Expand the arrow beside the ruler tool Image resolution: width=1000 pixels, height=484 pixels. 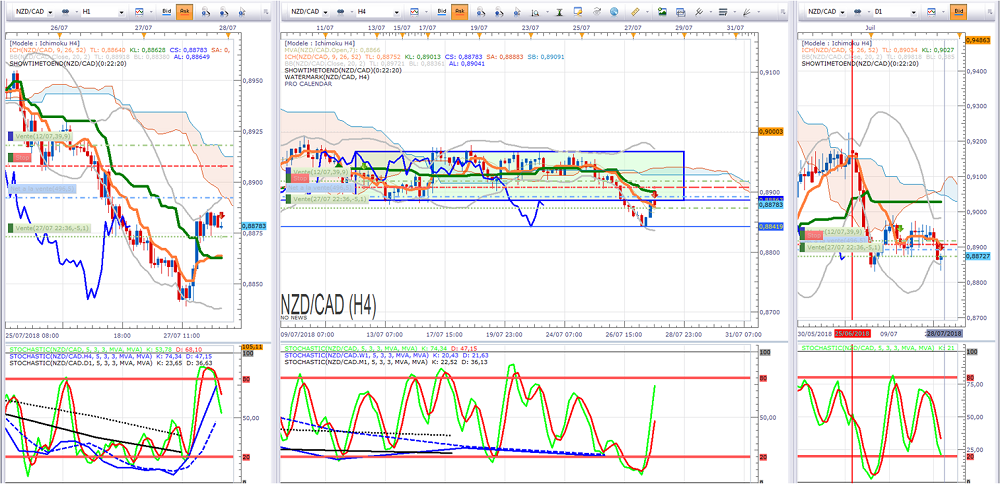[x=647, y=12]
